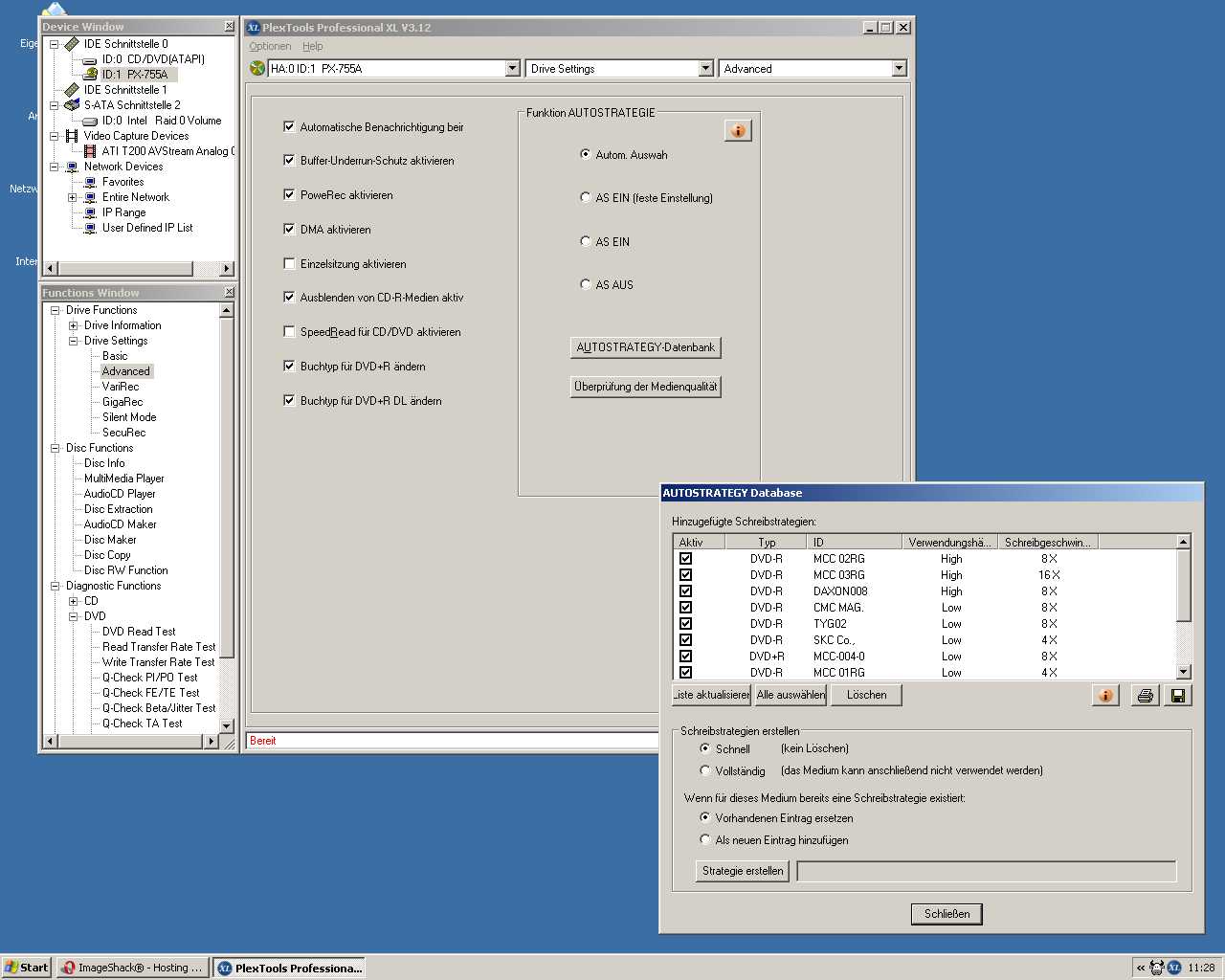Click Überprüfung der Medienqualität button
Screen dimensions: 1225x980
click(x=645, y=387)
